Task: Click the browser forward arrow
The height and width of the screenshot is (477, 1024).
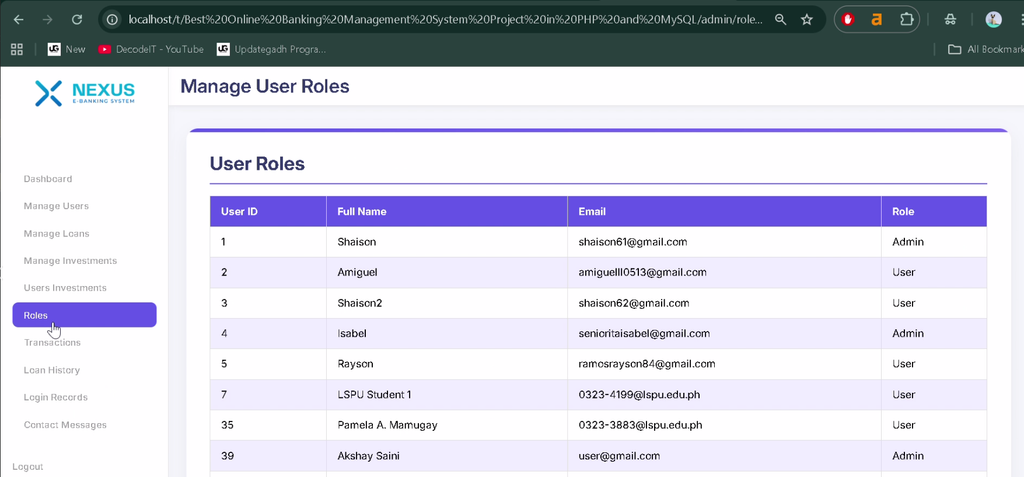Action: [x=47, y=20]
